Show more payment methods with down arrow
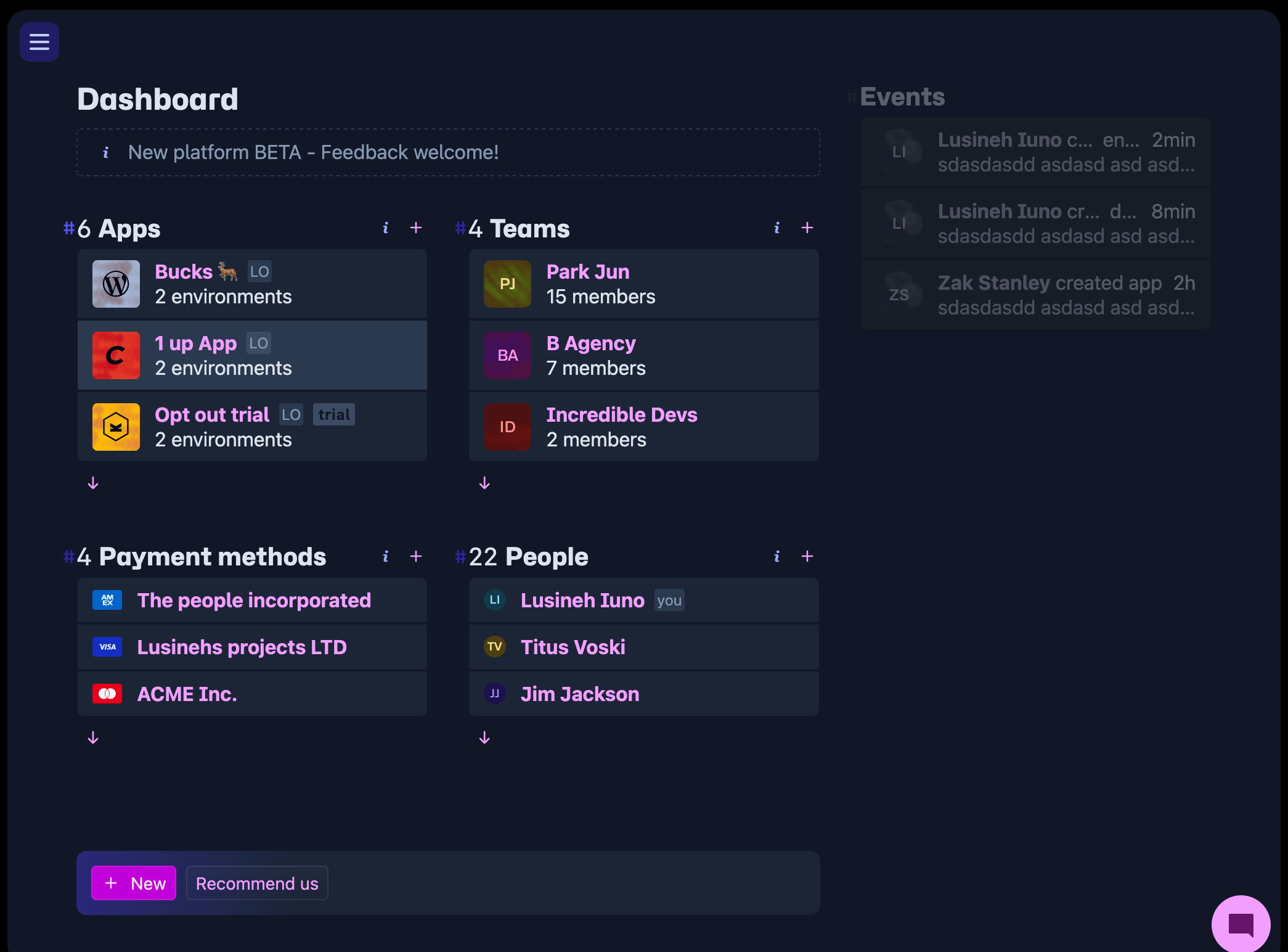 [93, 737]
